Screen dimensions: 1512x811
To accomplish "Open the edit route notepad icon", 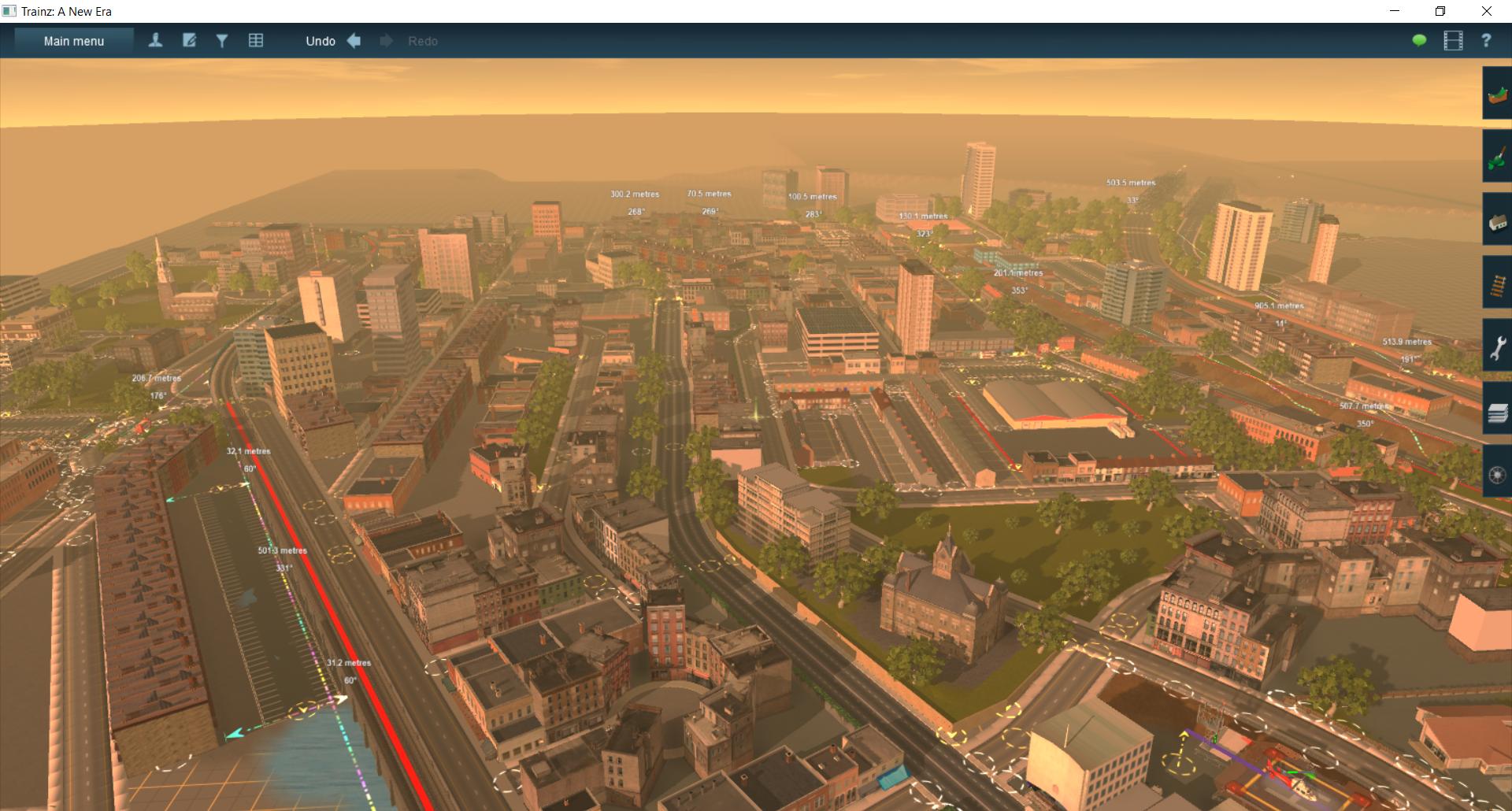I will point(189,41).
